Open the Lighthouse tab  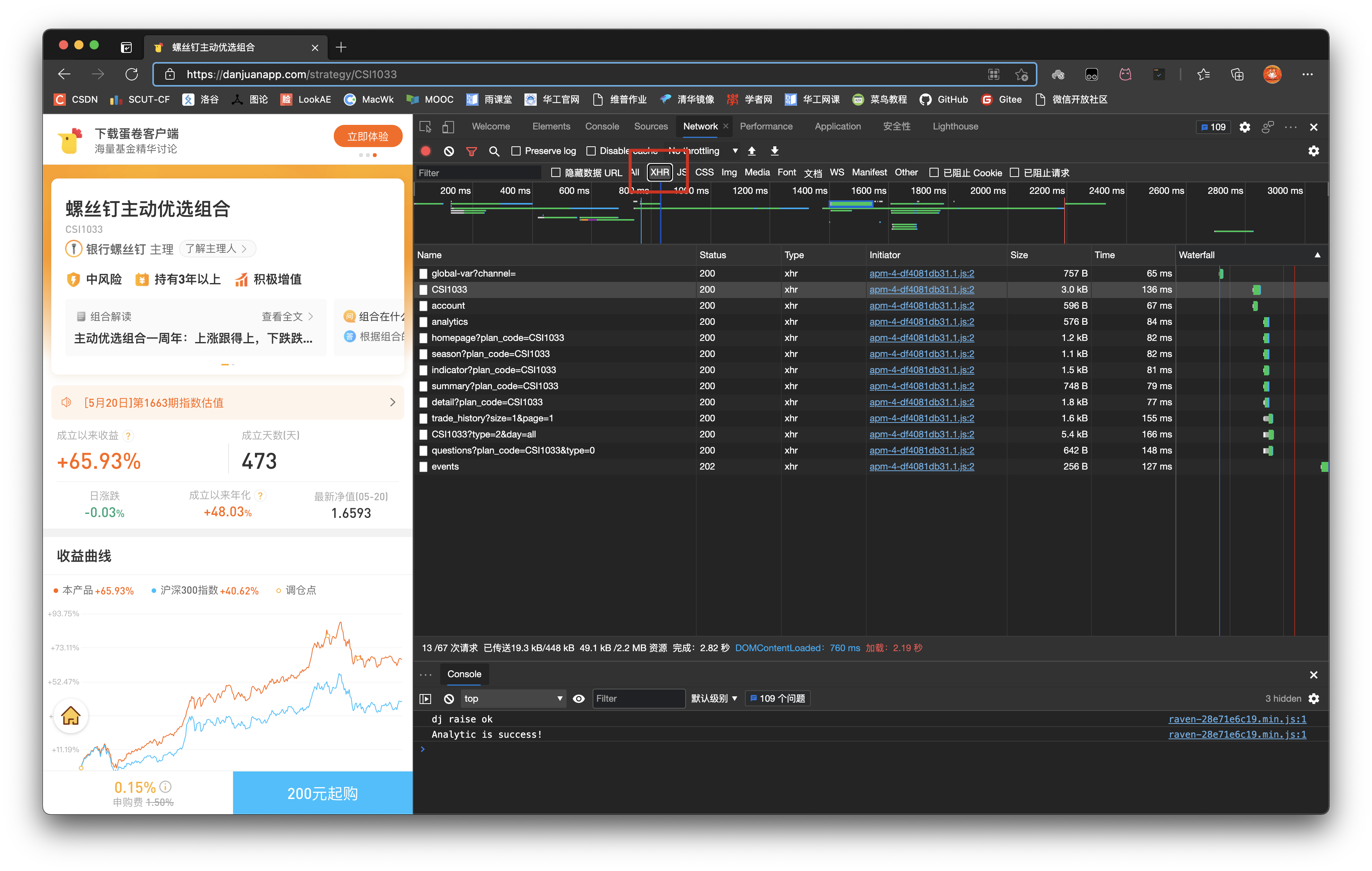point(955,126)
